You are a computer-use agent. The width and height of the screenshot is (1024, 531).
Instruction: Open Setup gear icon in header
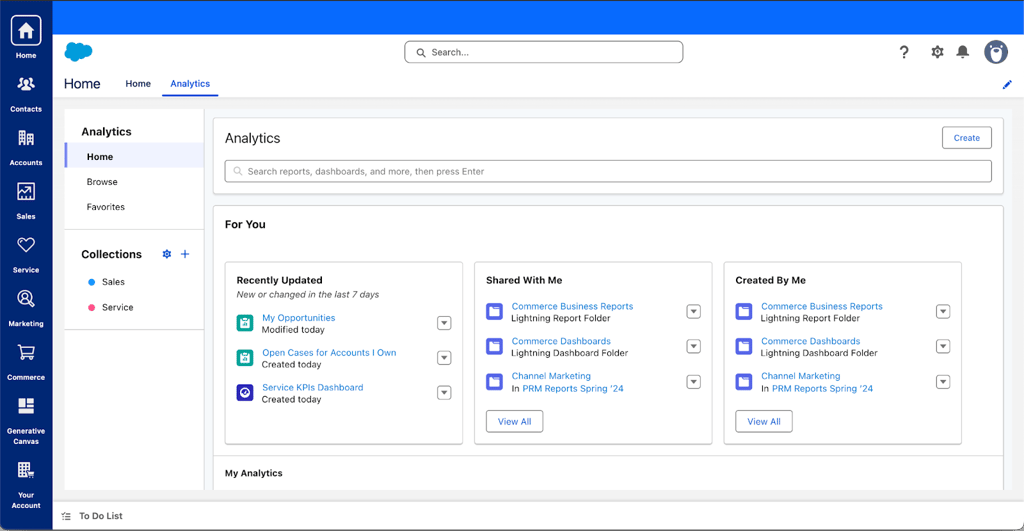[937, 52]
